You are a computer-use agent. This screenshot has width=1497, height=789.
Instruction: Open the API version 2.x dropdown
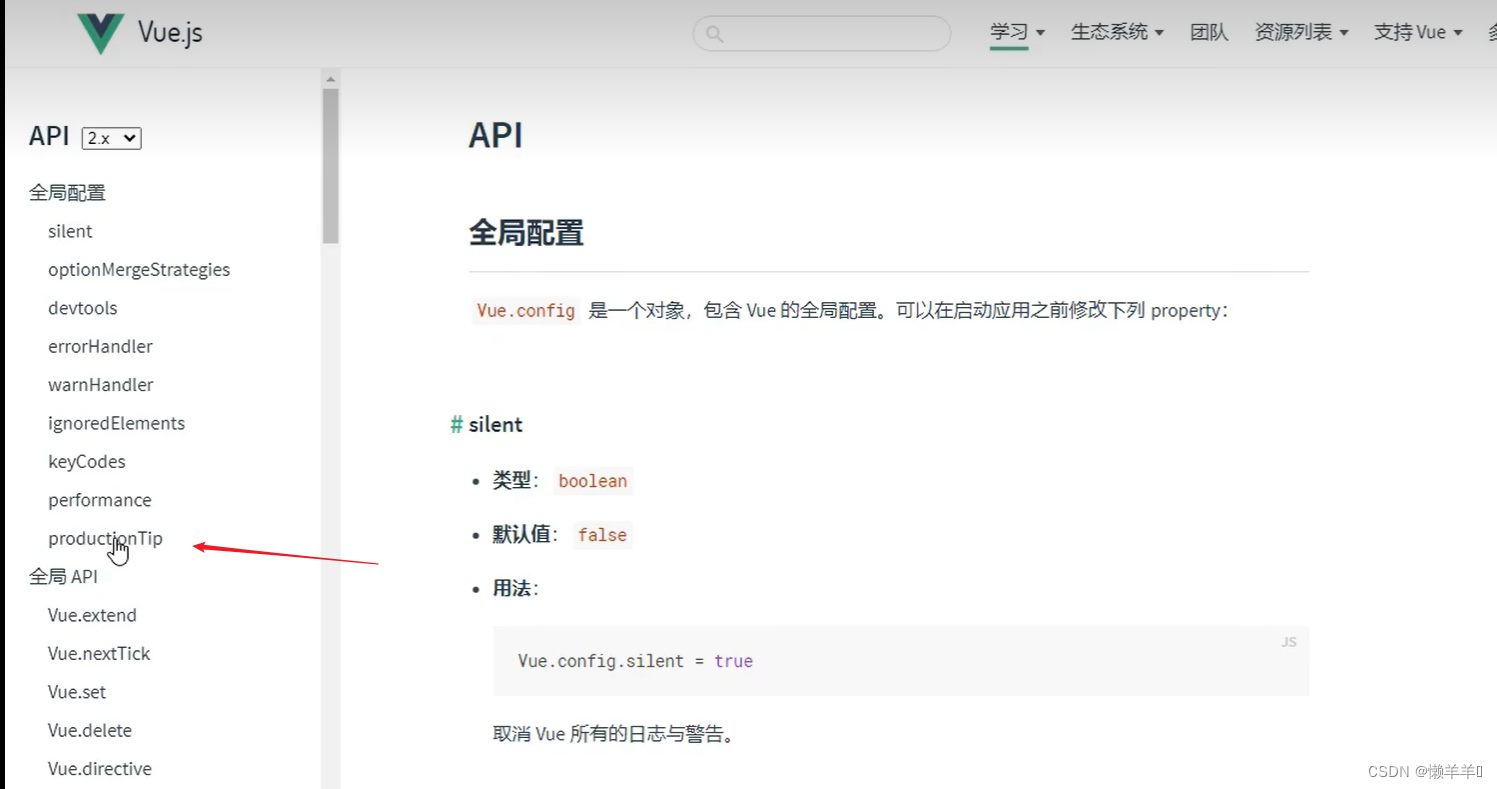pyautogui.click(x=111, y=138)
